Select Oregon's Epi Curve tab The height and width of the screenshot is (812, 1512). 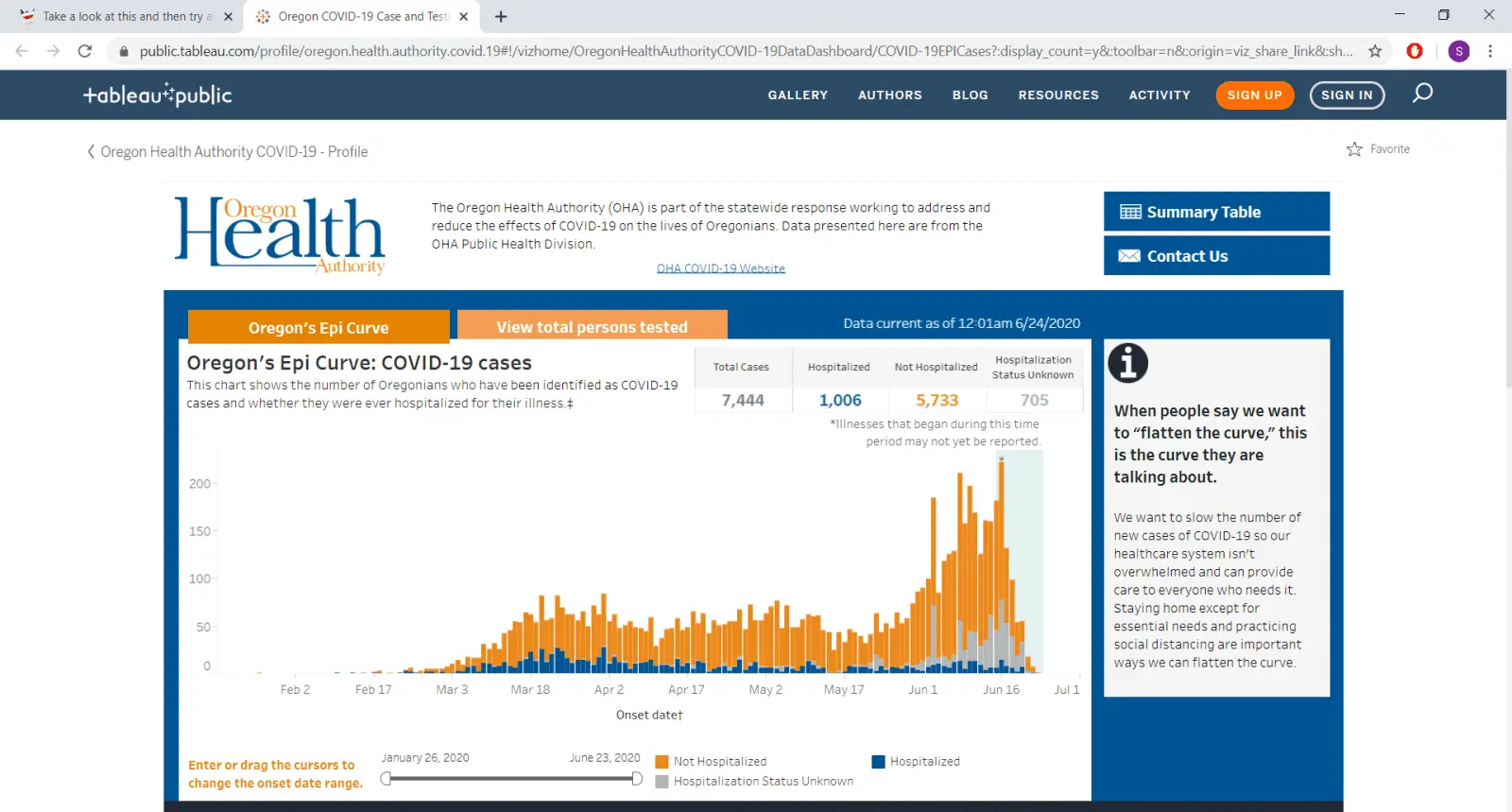click(318, 328)
